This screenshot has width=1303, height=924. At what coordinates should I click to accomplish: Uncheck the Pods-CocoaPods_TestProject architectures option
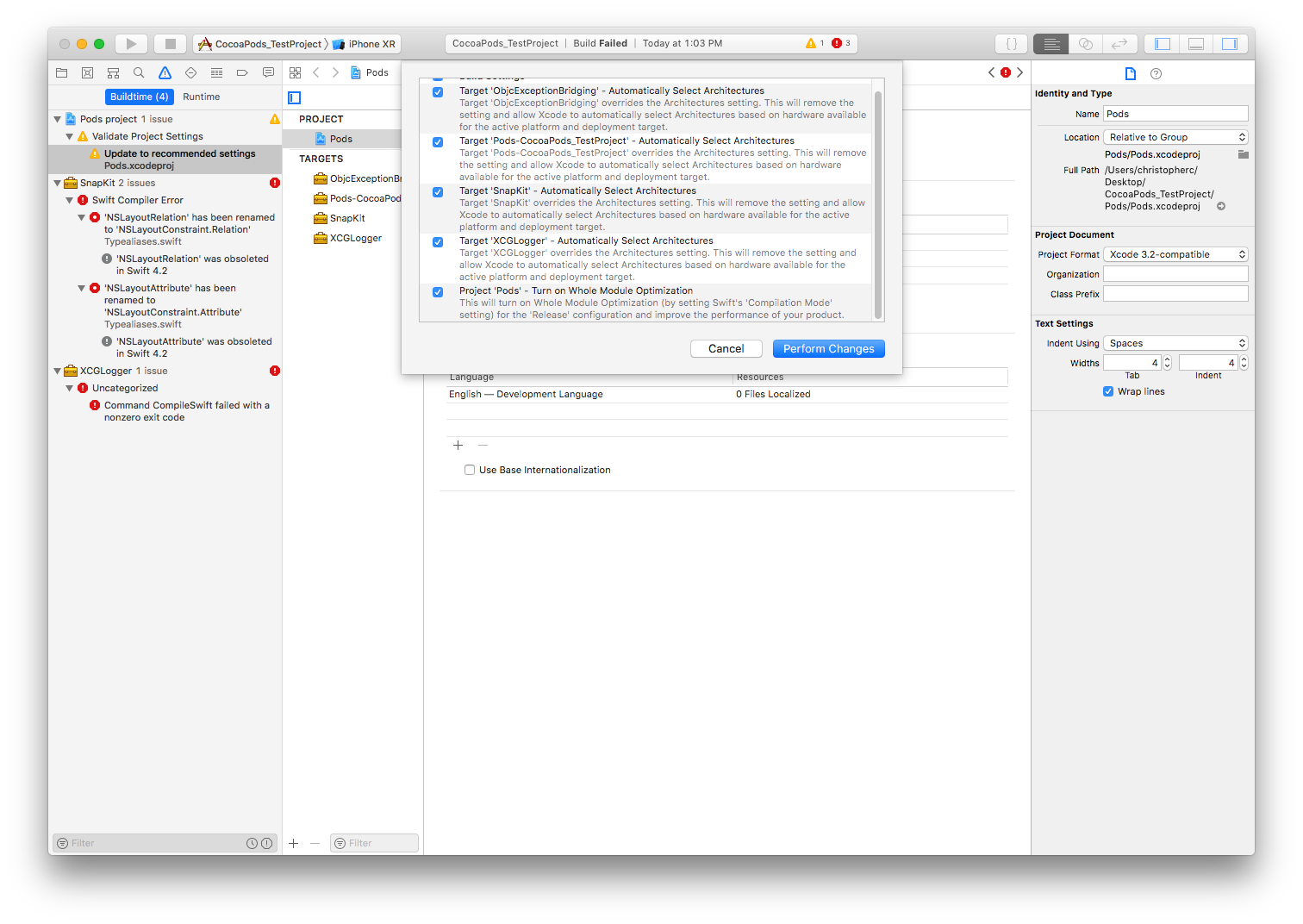click(438, 142)
